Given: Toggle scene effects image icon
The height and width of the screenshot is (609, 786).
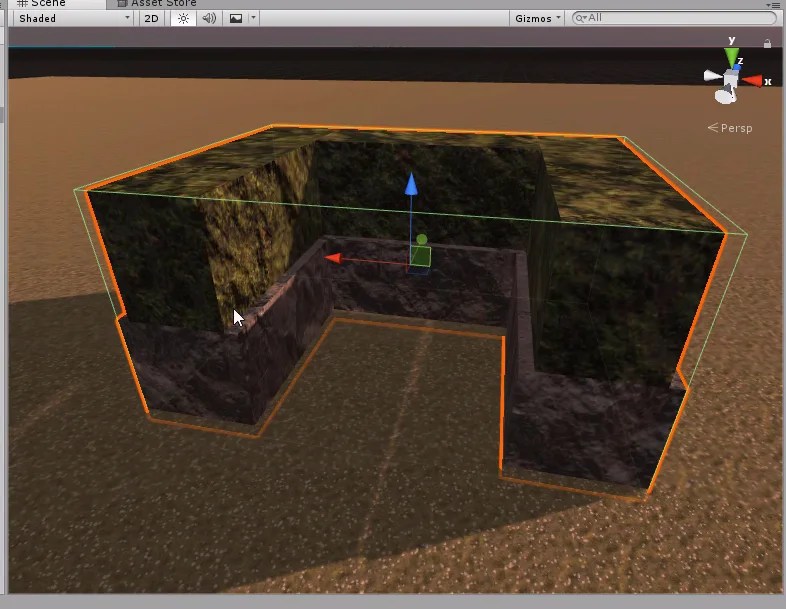Looking at the screenshot, I should [236, 19].
